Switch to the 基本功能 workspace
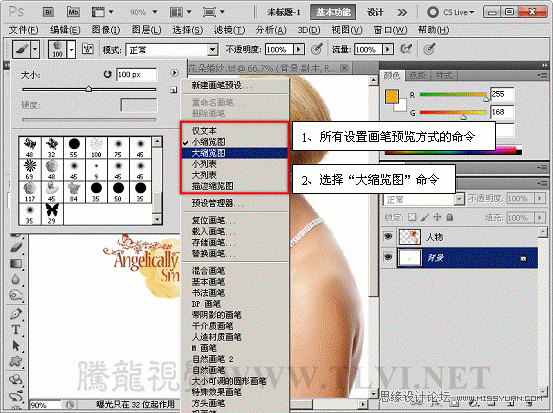553x413 pixels. (333, 12)
